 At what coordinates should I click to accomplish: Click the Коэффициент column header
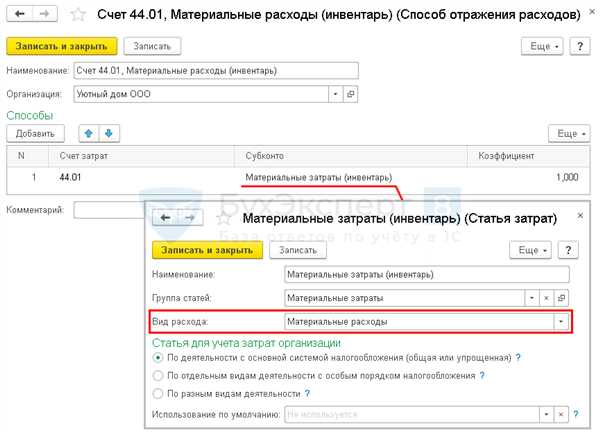(528, 156)
